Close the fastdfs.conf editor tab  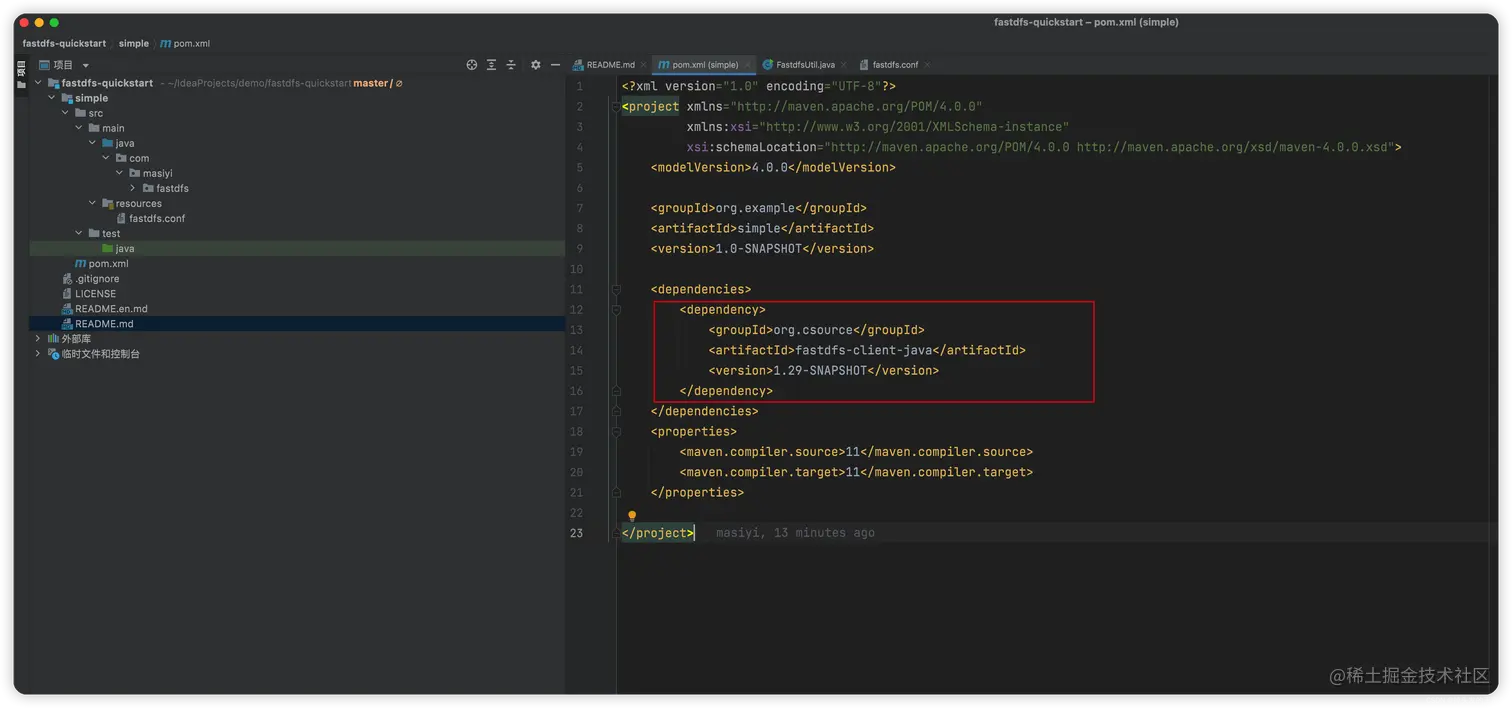pyautogui.click(x=927, y=65)
